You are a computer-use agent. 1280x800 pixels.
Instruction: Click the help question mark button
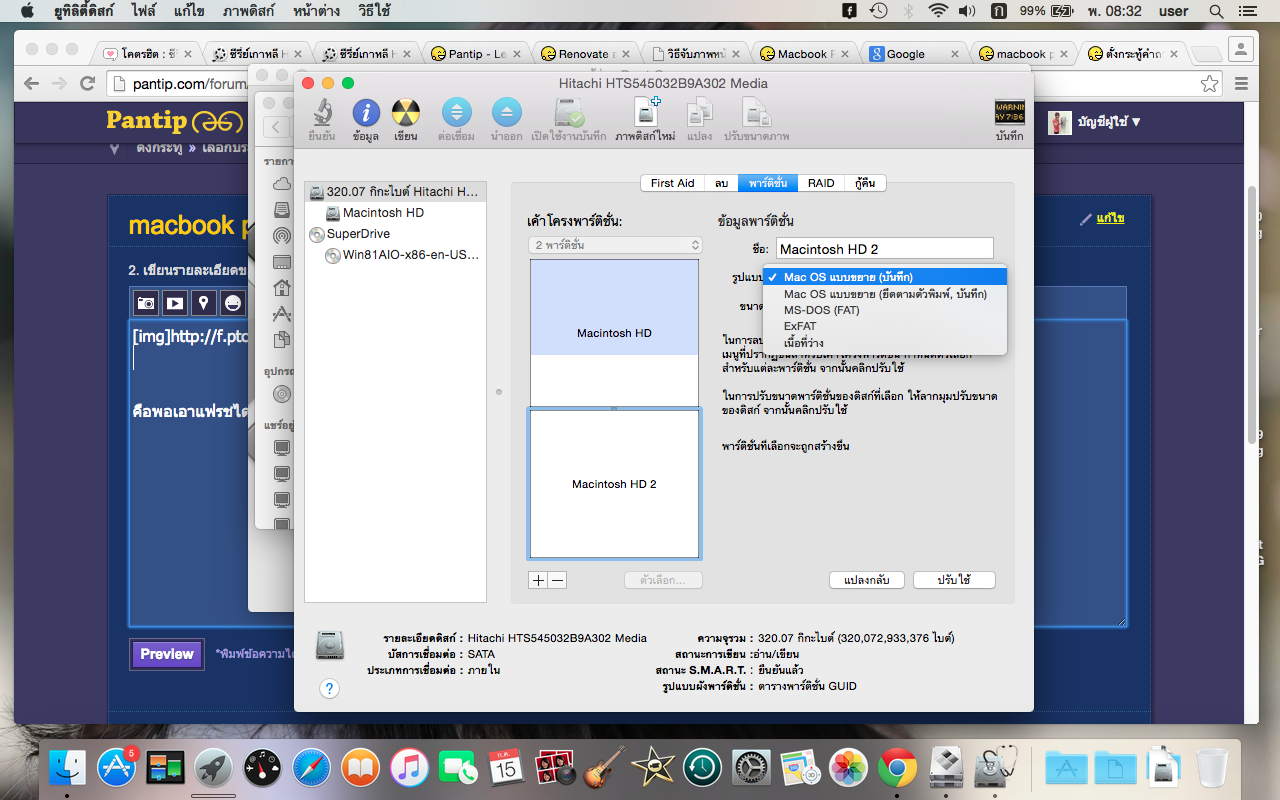pyautogui.click(x=329, y=688)
